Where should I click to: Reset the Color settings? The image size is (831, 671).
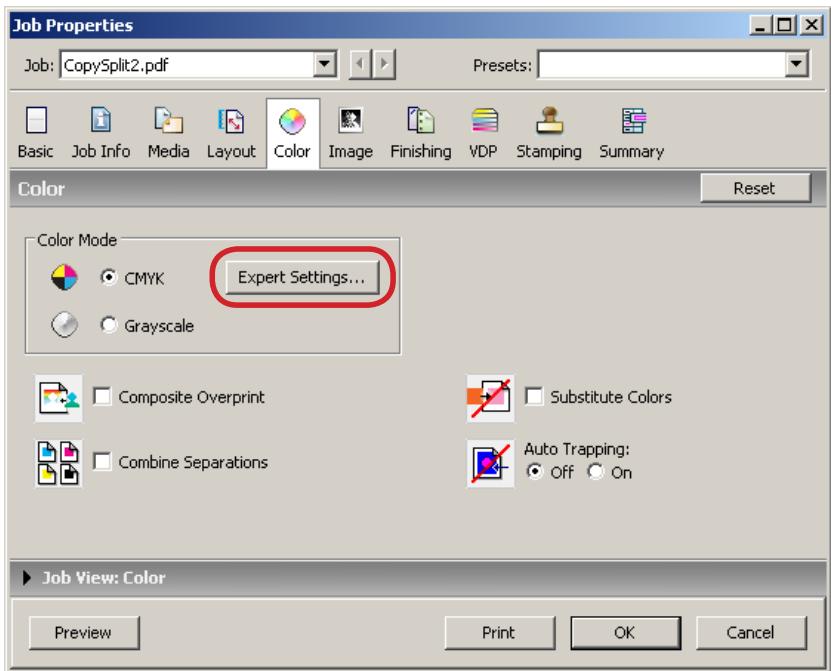pos(755,188)
